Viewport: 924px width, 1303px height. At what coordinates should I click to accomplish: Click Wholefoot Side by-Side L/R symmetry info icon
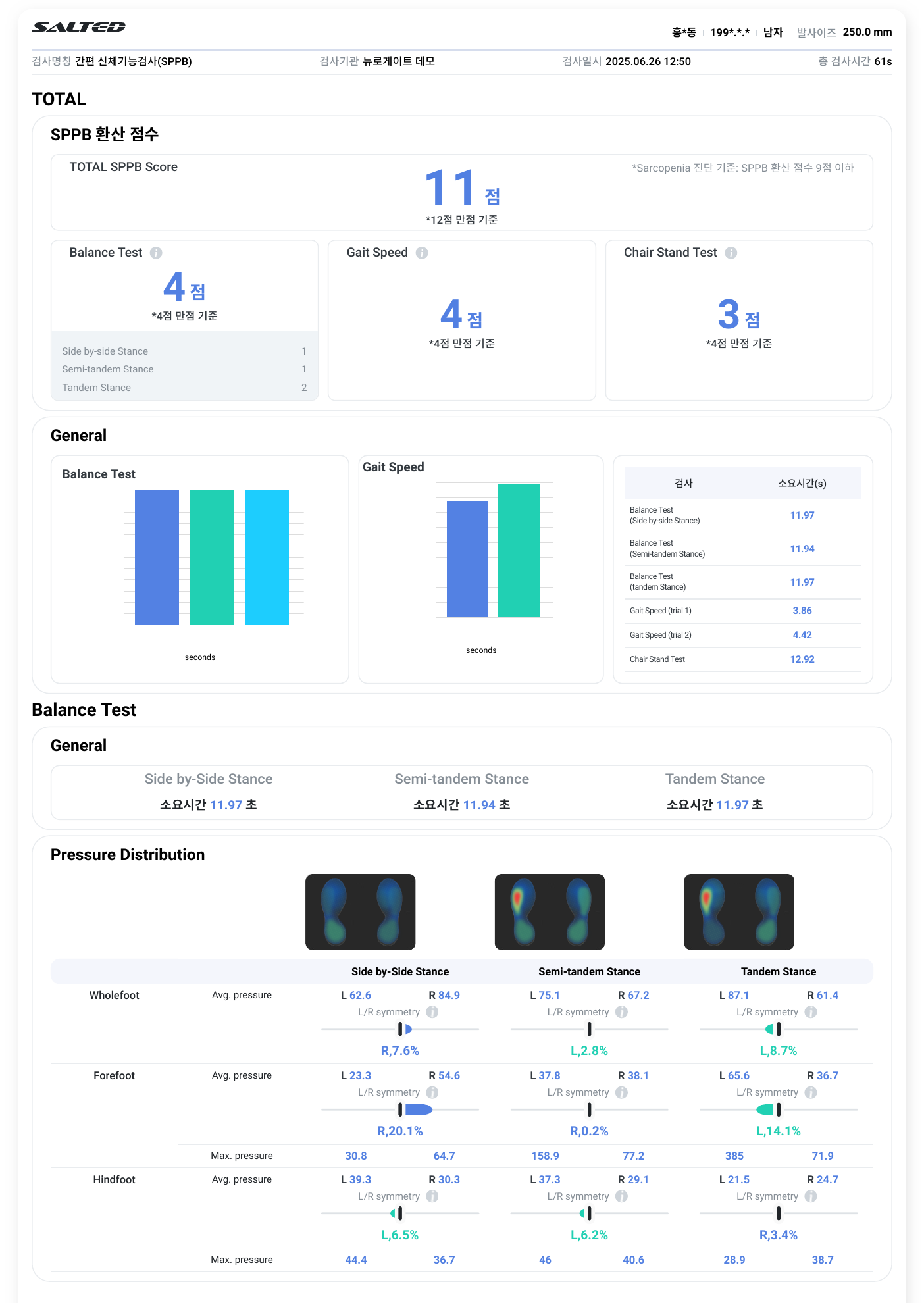click(x=432, y=1012)
